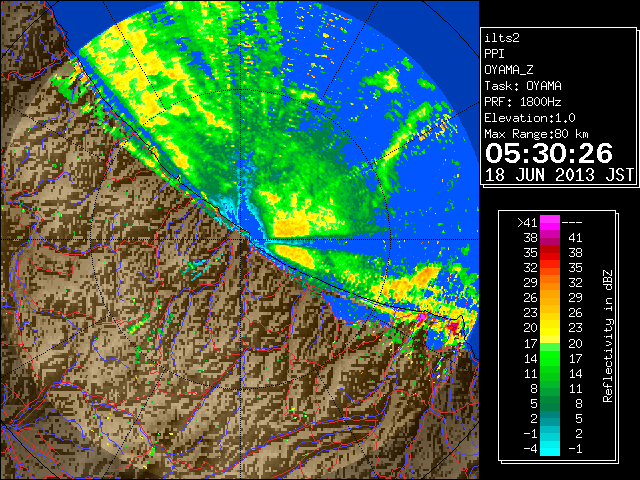Click the orange 29–32 dBZ legend swatch
This screenshot has height=480, width=640.
[x=550, y=283]
